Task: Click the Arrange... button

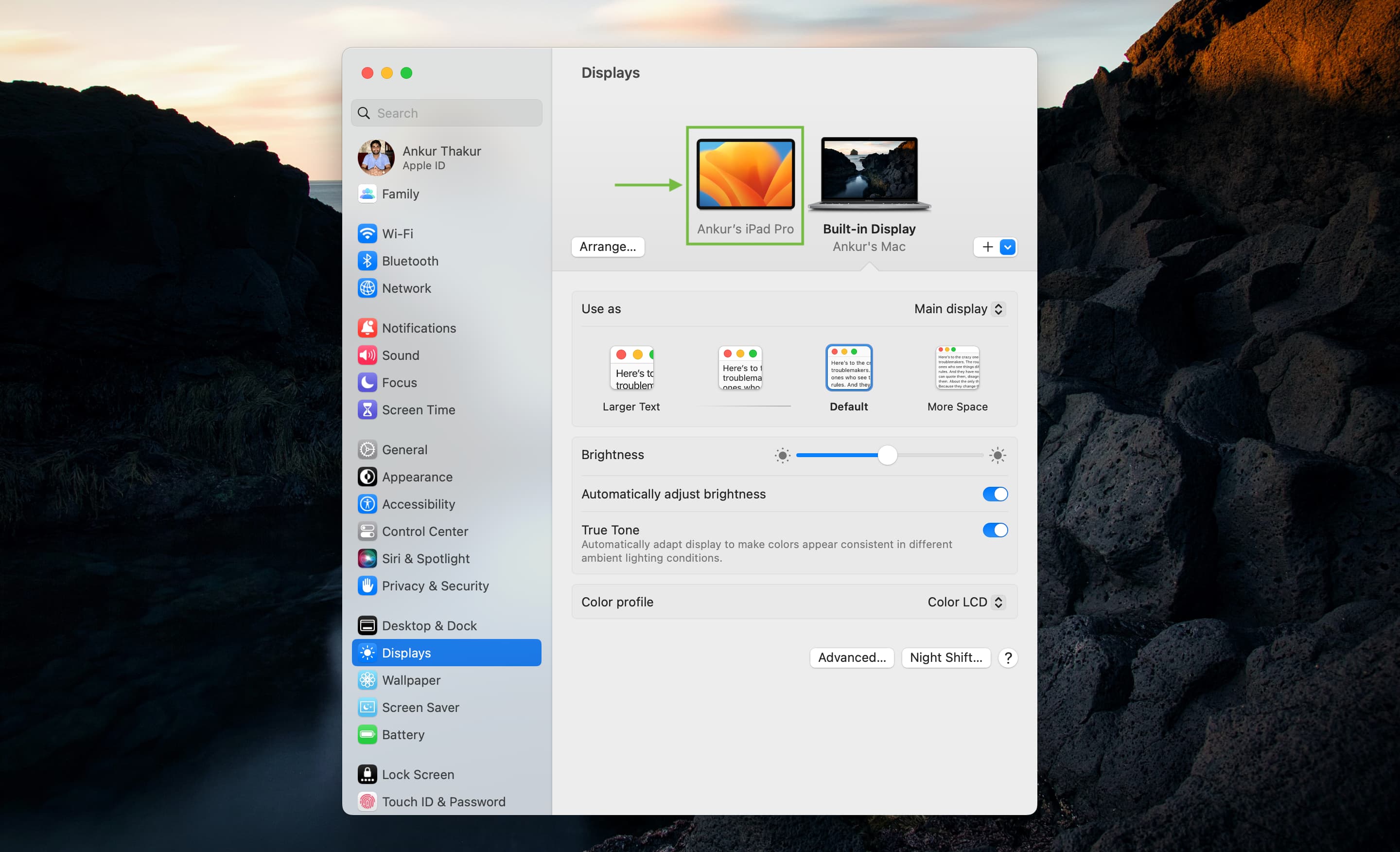Action: click(609, 246)
